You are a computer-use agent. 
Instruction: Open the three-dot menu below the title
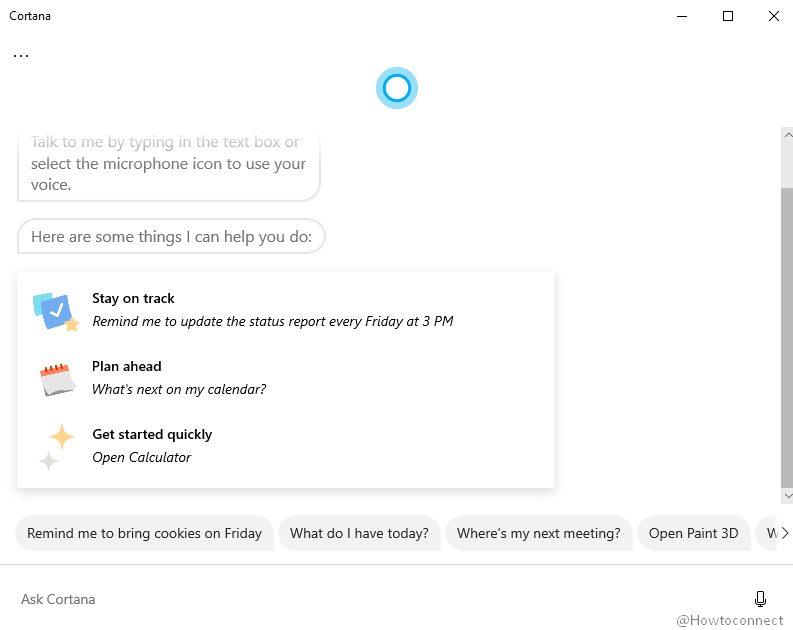(21, 55)
